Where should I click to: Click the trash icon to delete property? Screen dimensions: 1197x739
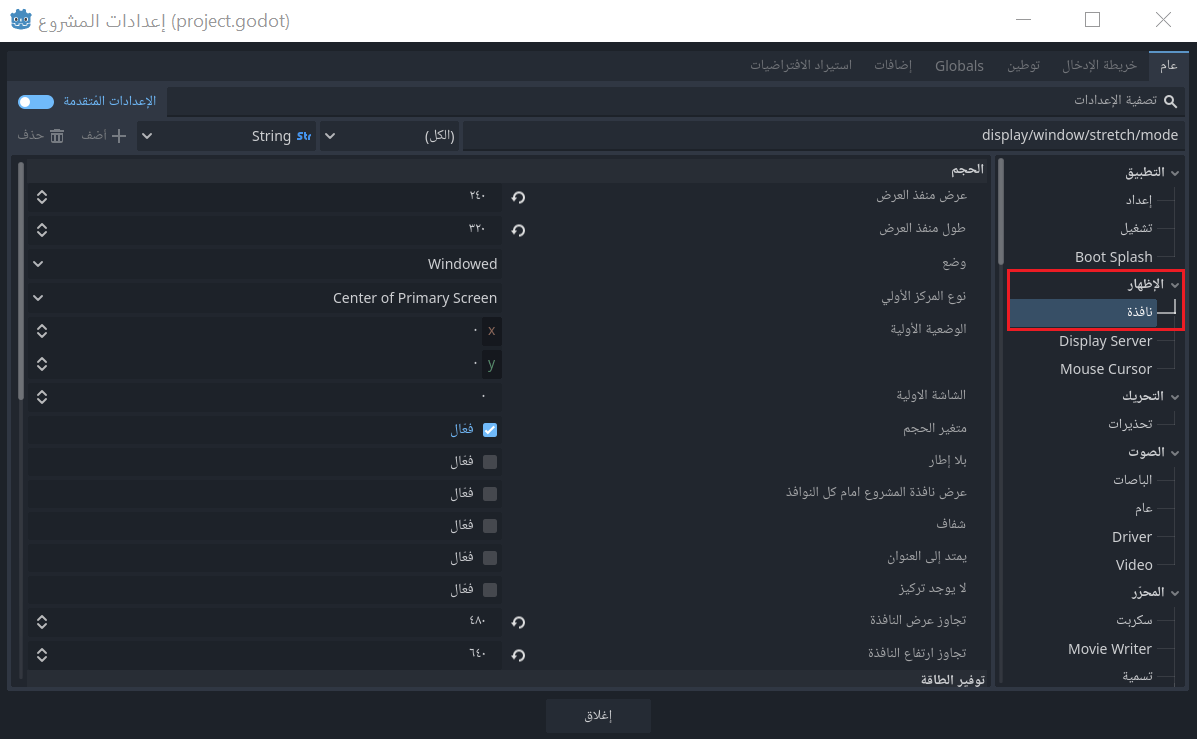click(x=57, y=135)
